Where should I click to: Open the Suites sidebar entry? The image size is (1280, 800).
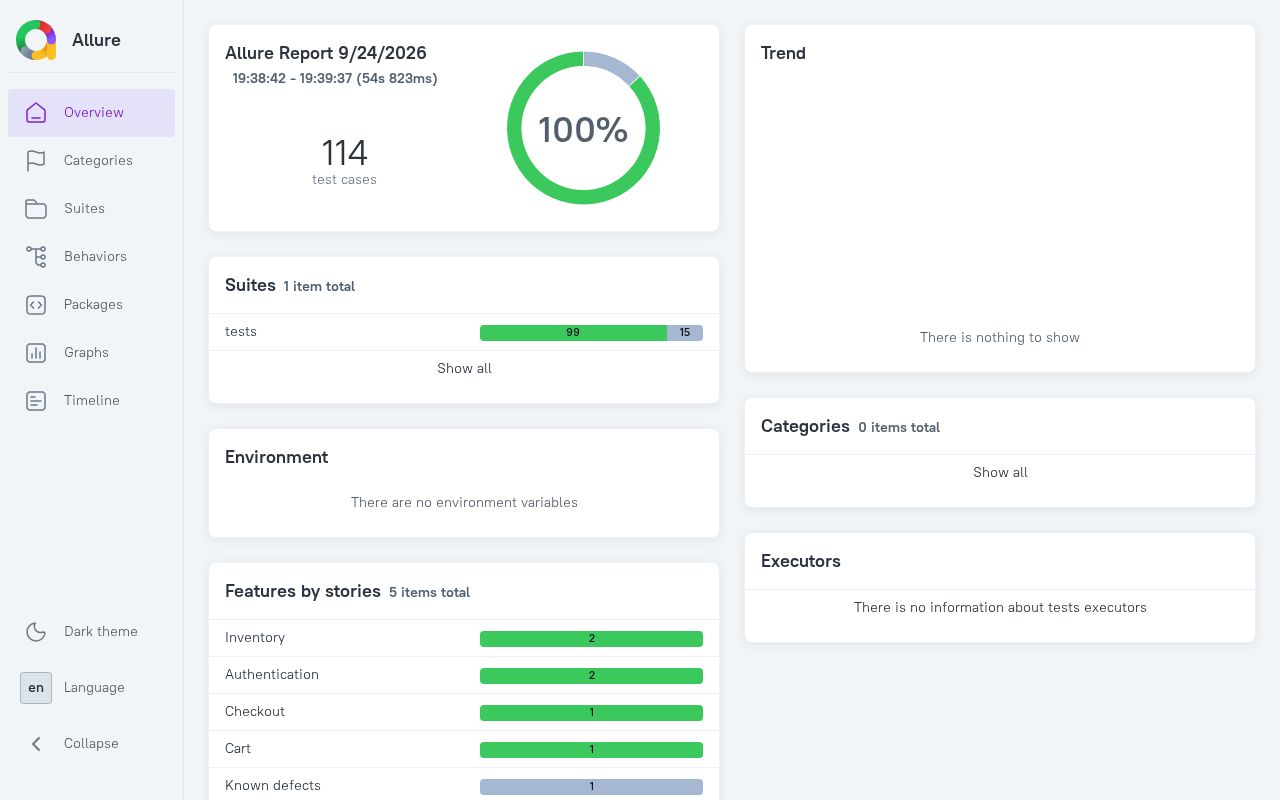pos(92,209)
